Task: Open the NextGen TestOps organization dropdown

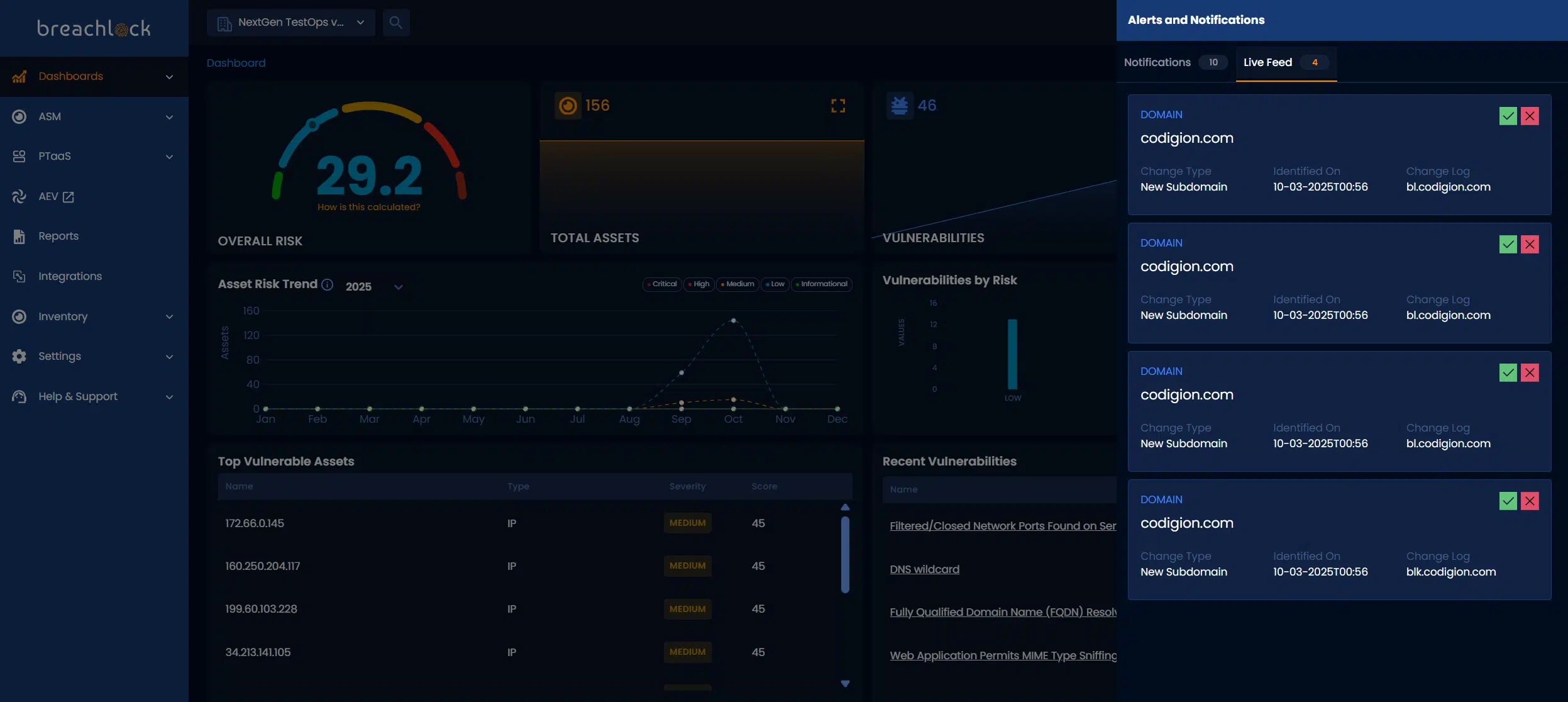Action: [x=290, y=23]
